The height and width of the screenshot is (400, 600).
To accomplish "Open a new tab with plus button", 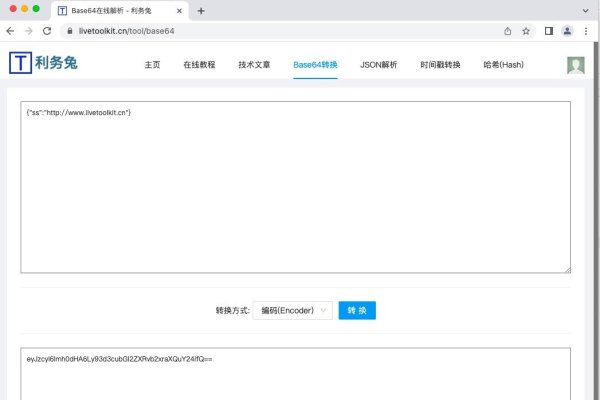I will click(201, 11).
